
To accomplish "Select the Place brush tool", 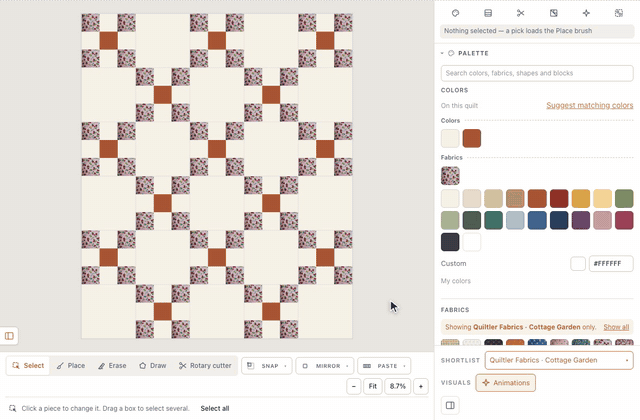I will (x=71, y=366).
